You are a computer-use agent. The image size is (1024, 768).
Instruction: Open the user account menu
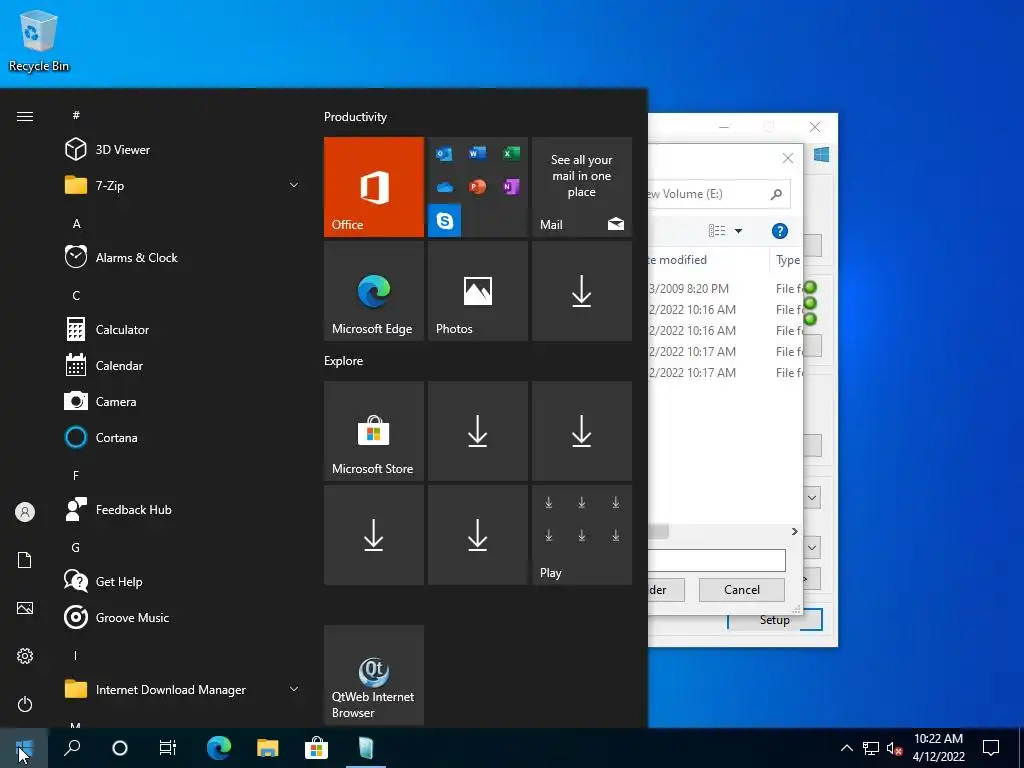25,512
